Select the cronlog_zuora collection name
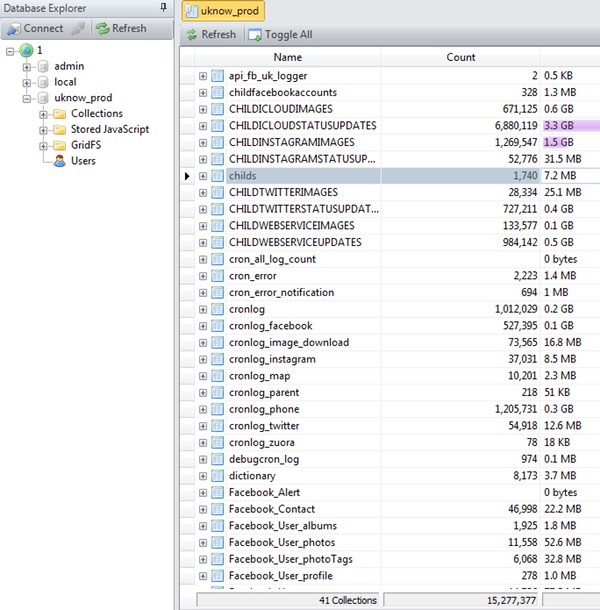 261,442
